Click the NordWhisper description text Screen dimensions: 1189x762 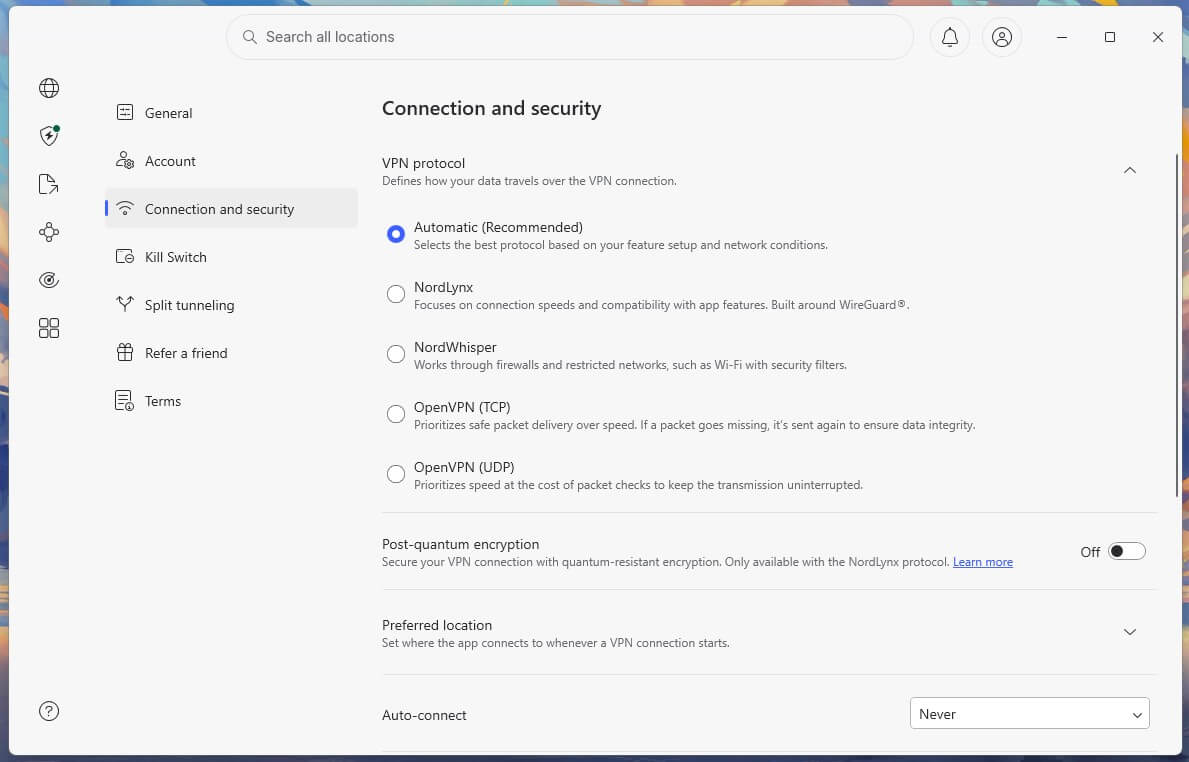(630, 365)
